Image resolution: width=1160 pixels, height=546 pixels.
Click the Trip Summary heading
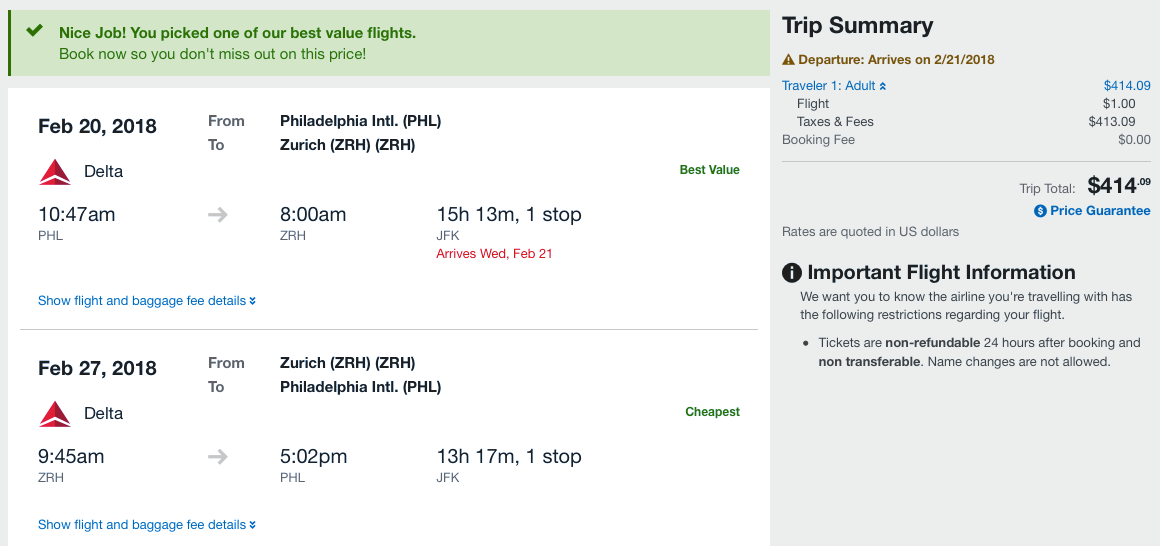coord(857,26)
